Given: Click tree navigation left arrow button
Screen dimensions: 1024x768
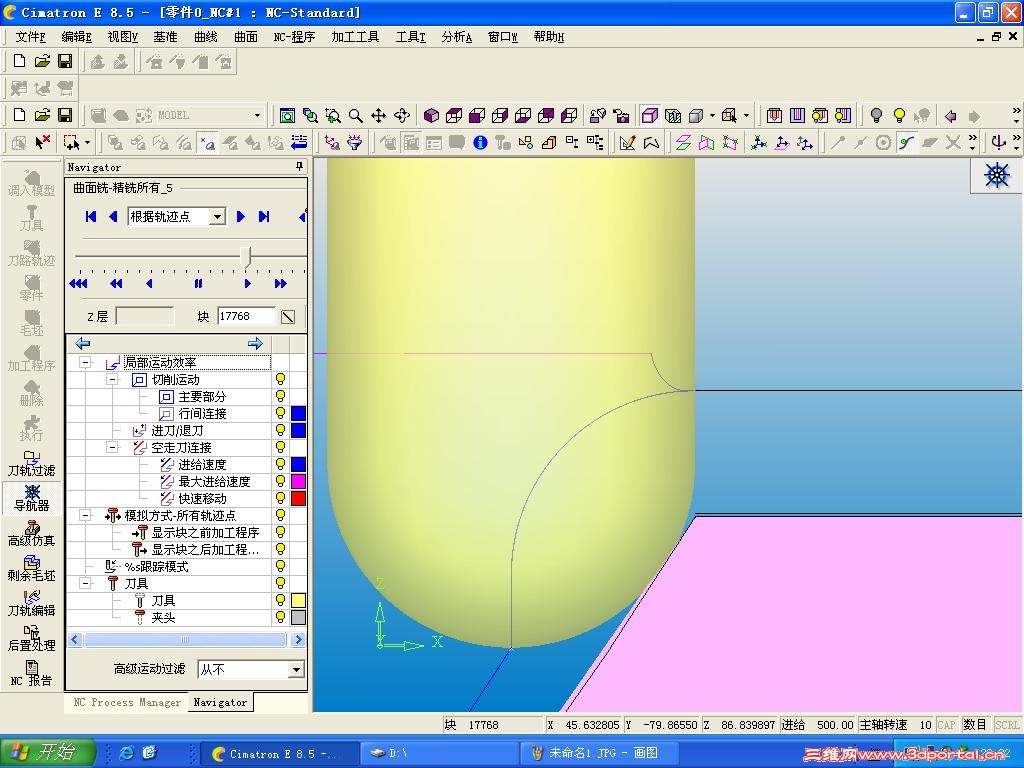Looking at the screenshot, I should pos(83,344).
